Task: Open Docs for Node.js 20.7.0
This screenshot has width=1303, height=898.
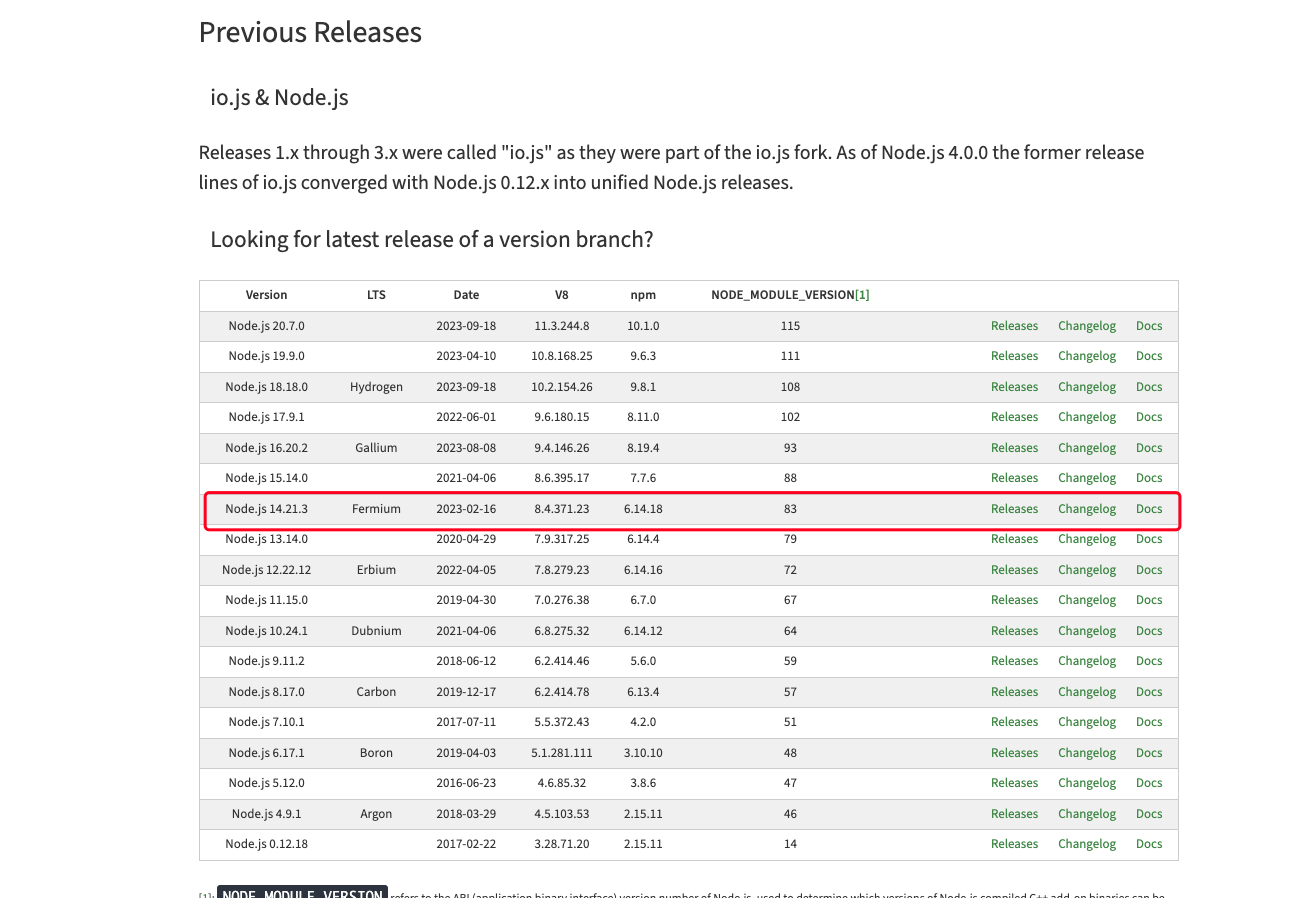Action: tap(1149, 326)
